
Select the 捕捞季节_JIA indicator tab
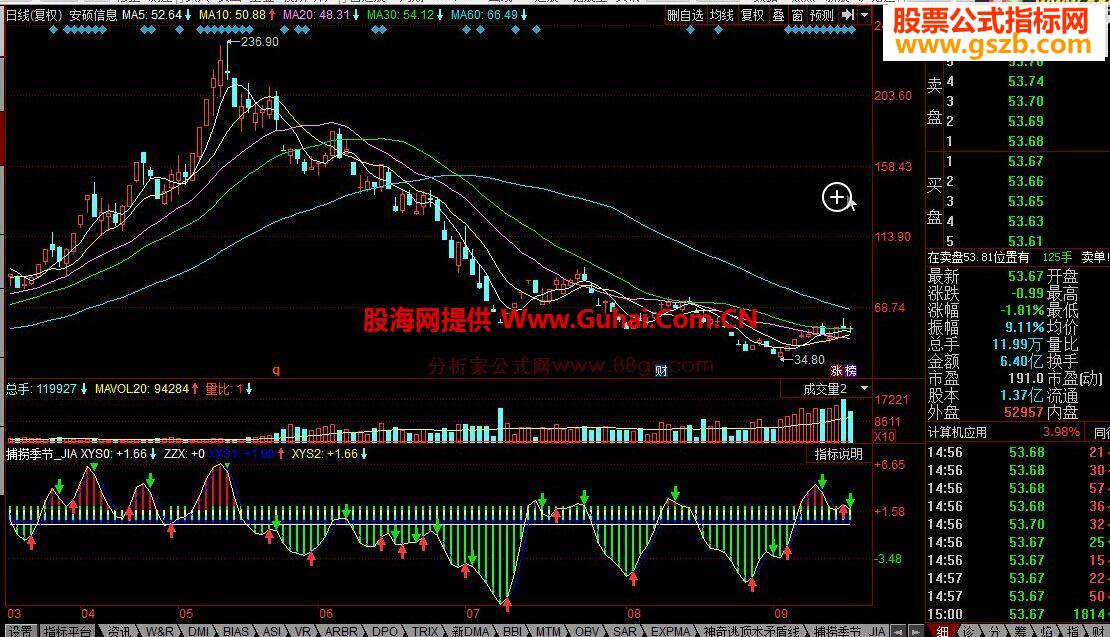click(849, 631)
